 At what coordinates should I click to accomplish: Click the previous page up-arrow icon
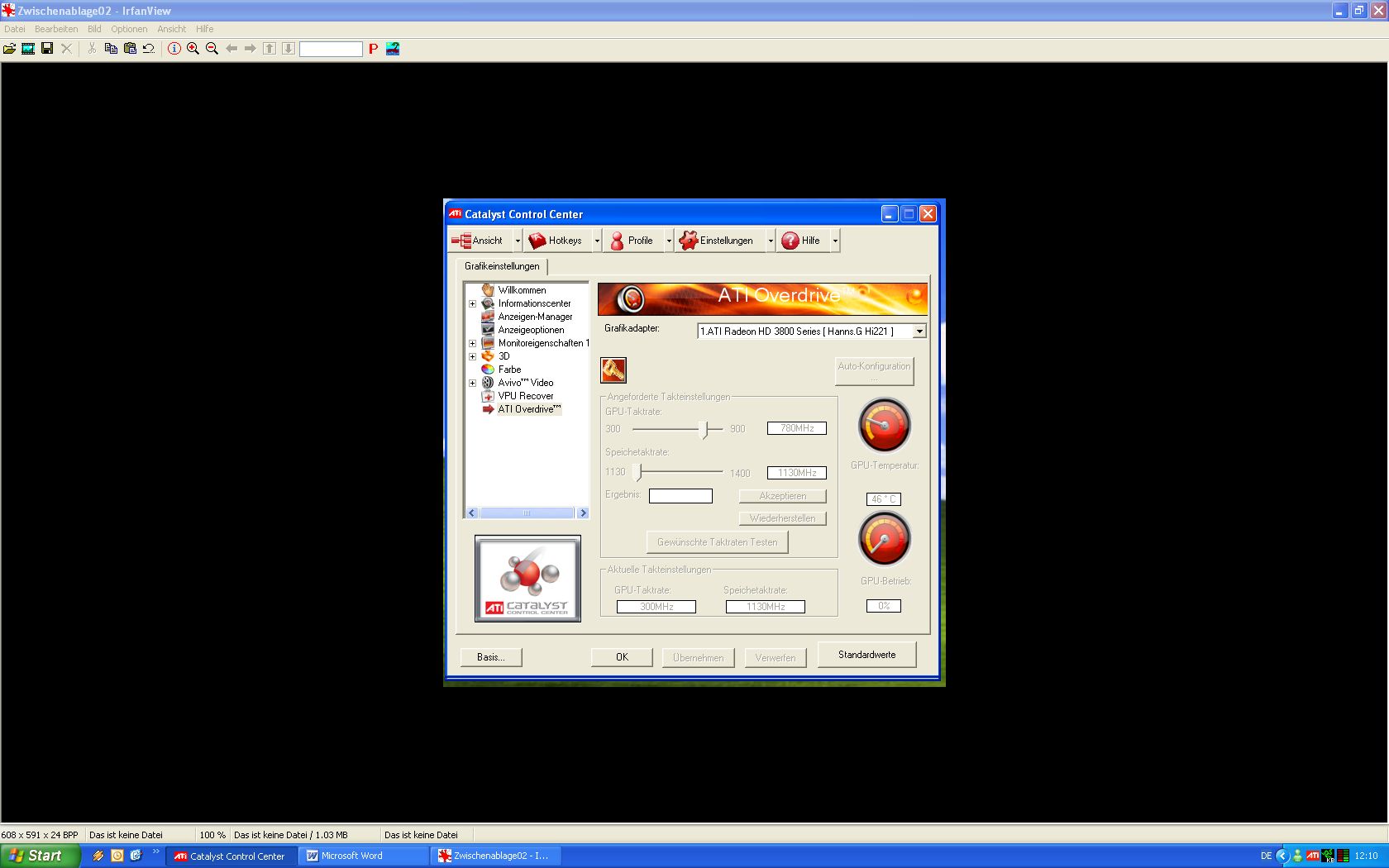[270, 49]
